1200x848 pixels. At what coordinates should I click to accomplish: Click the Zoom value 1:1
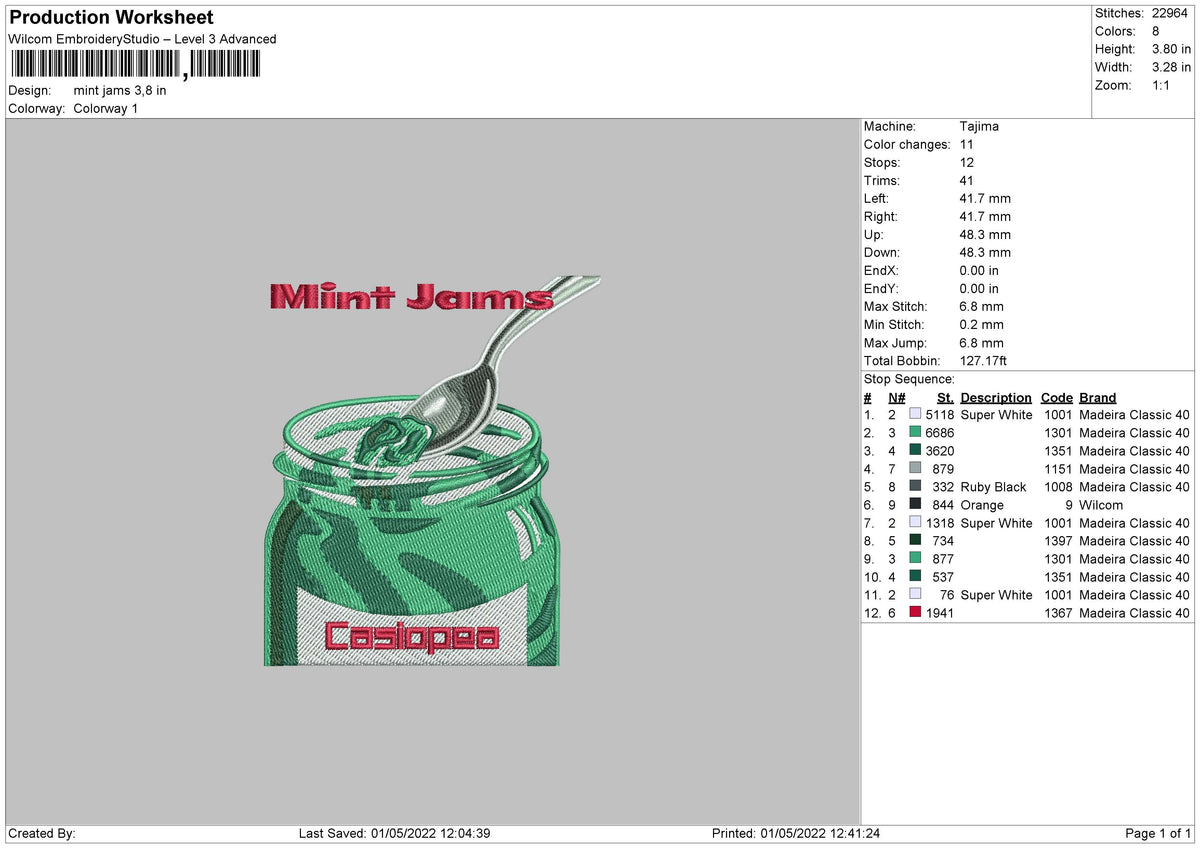click(1162, 85)
